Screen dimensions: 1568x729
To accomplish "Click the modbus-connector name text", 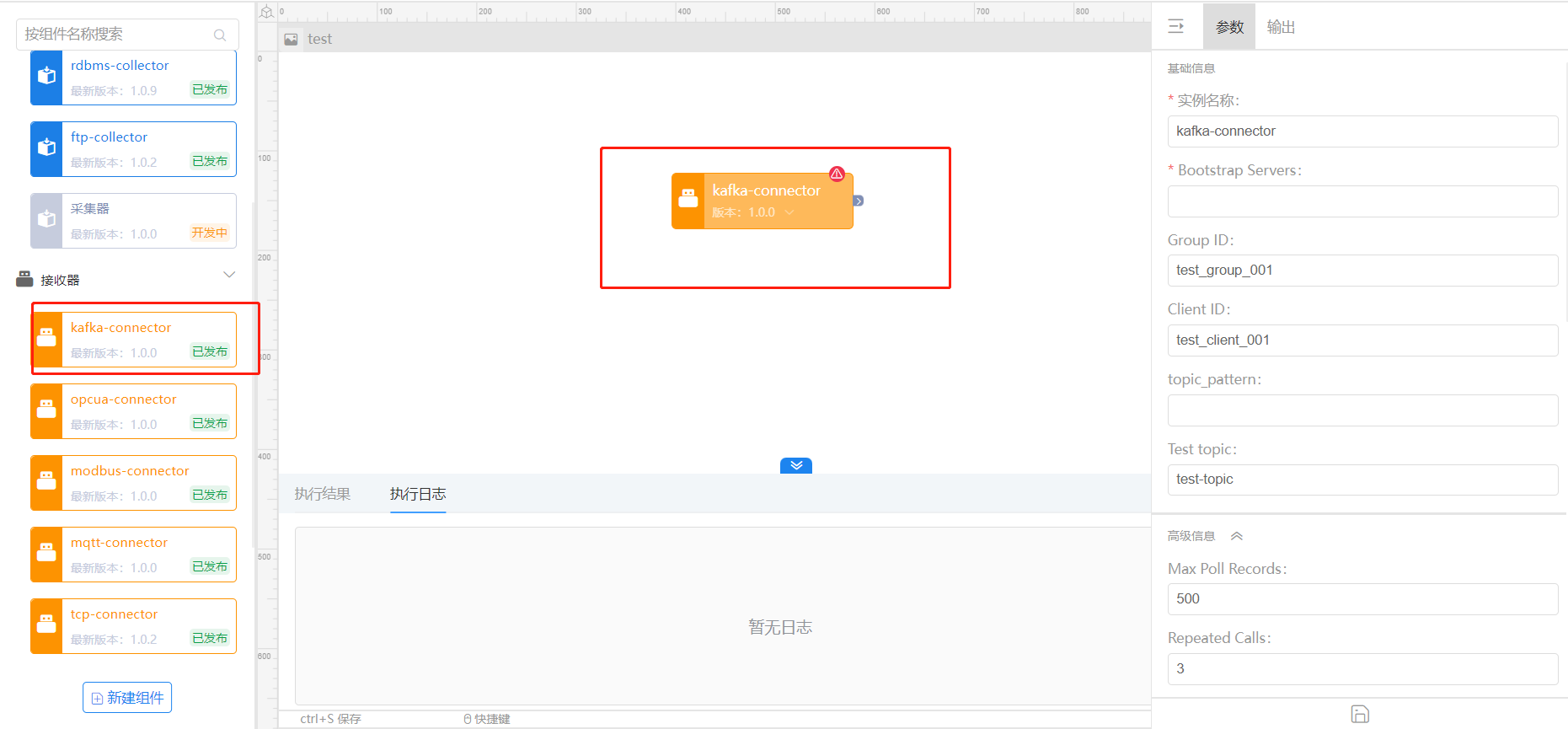I will point(130,471).
